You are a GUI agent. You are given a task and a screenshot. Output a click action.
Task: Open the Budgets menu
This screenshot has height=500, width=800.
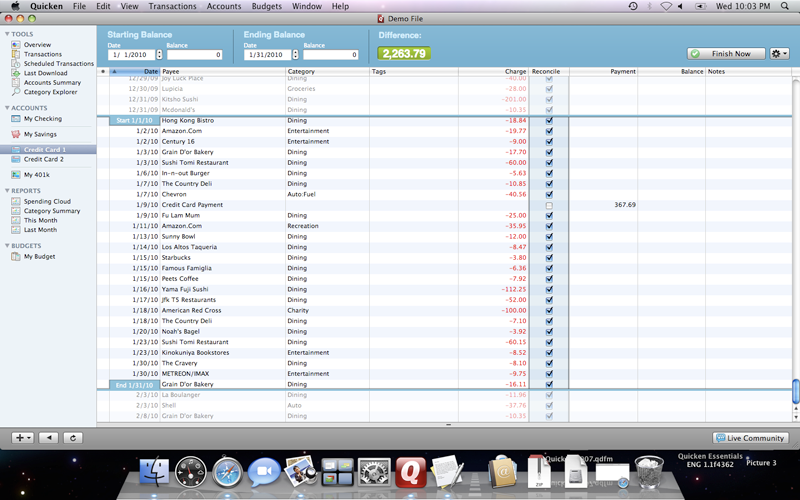tap(267, 6)
